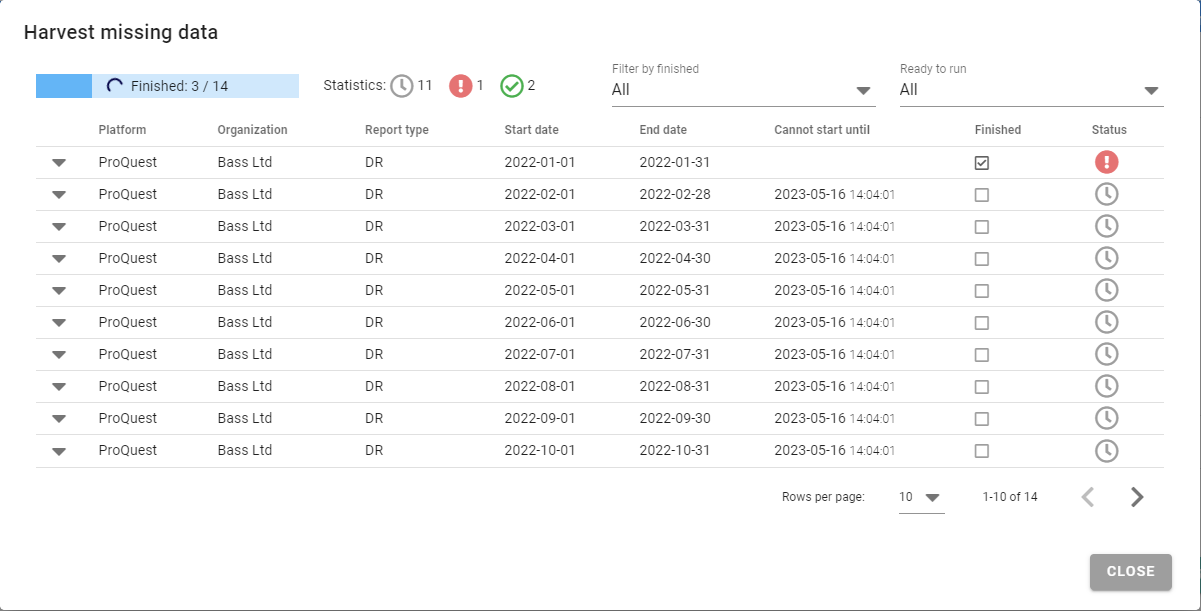Toggle Finished checkbox for 2022-03-01 row
This screenshot has height=611, width=1201.
(982, 227)
